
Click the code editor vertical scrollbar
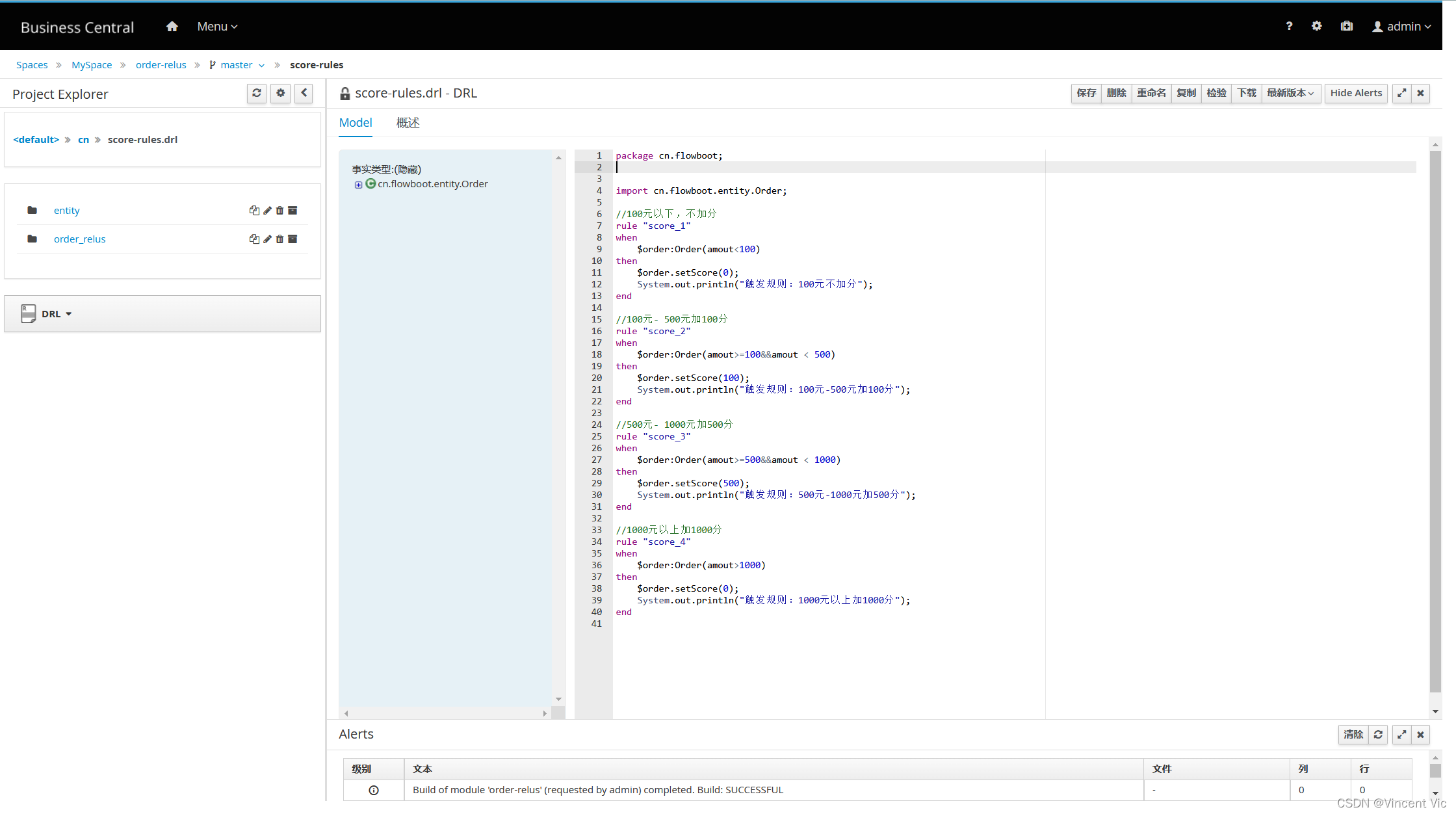pyautogui.click(x=1435, y=423)
